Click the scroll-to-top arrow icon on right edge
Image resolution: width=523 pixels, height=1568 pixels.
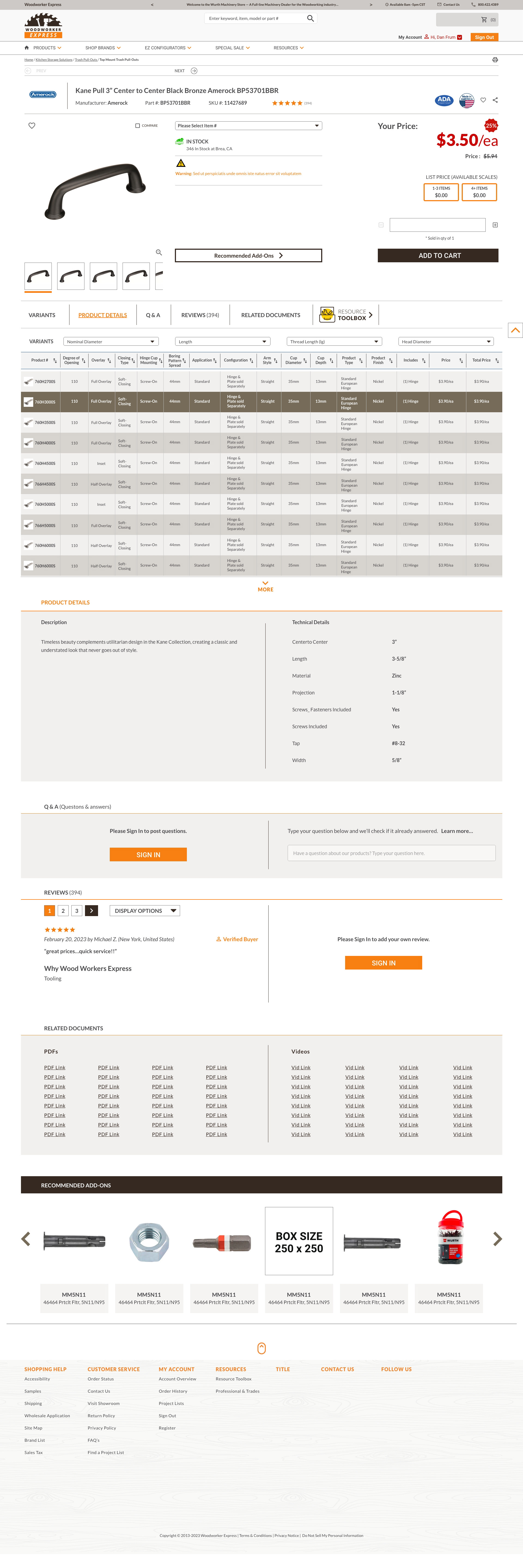(x=515, y=330)
